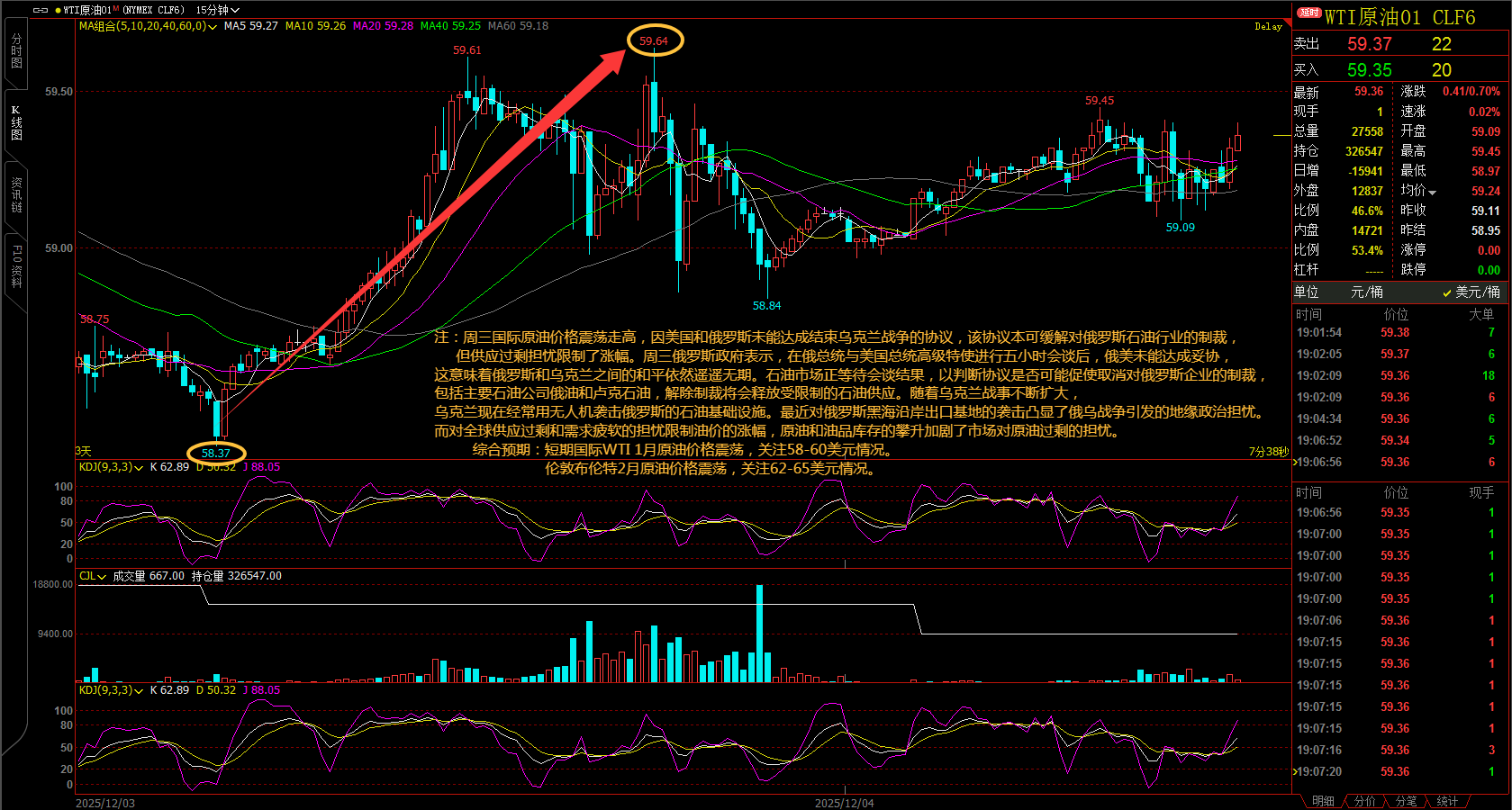Expand the MA组合 indicator parameter dropdown

tap(213, 27)
